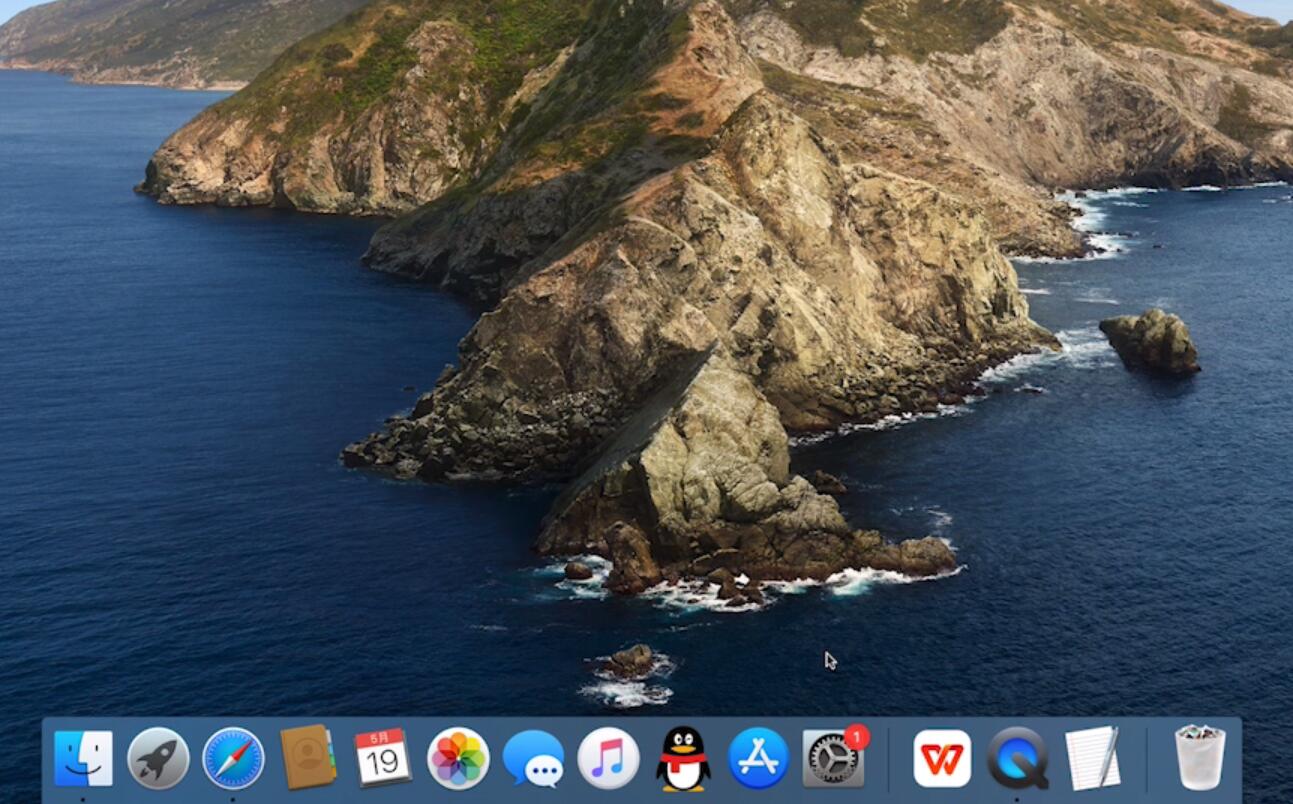Open System Preferences with badge
The width and height of the screenshot is (1293, 804).
point(835,757)
